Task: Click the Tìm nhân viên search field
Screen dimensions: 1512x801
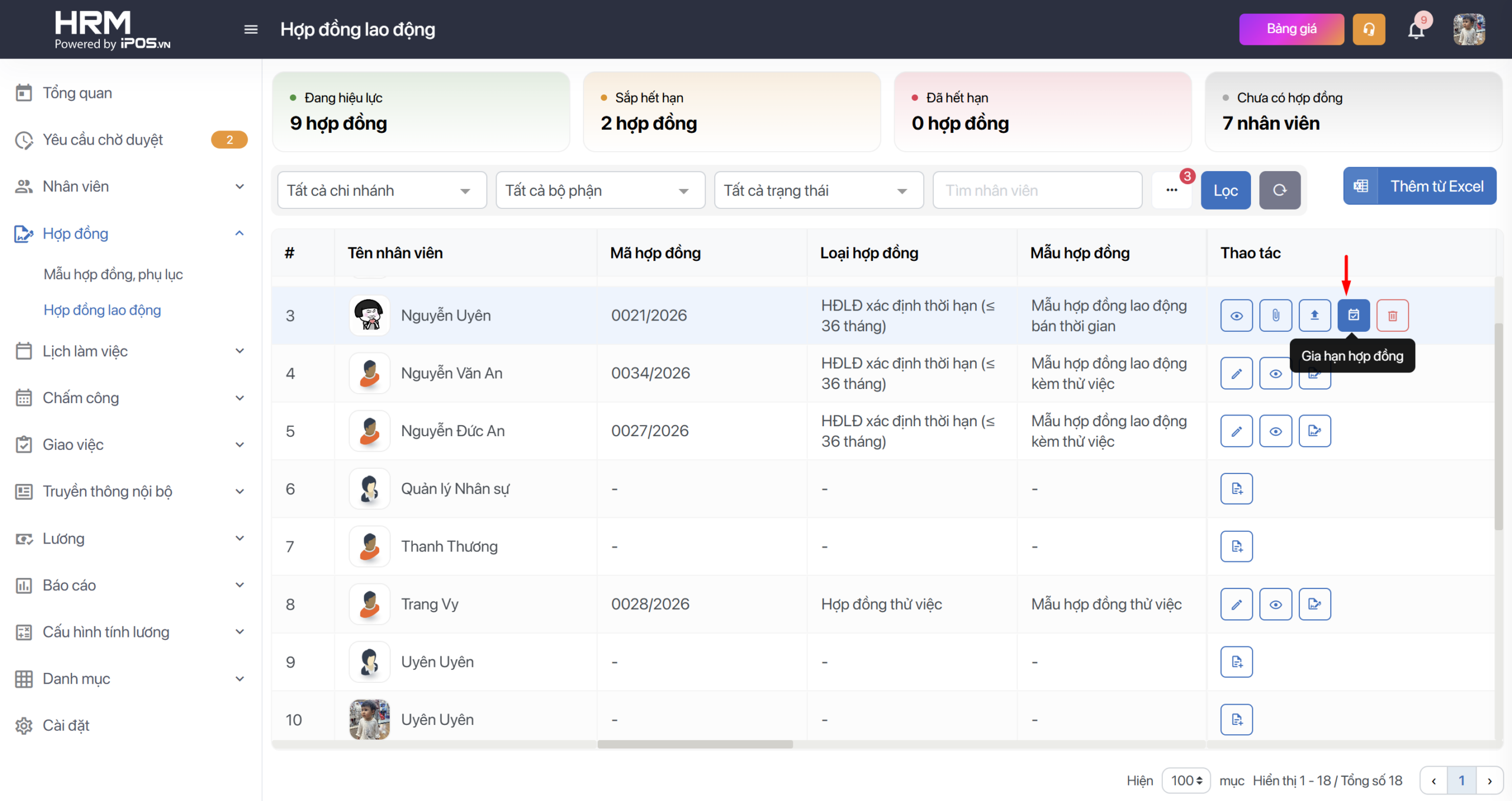Action: tap(1037, 190)
